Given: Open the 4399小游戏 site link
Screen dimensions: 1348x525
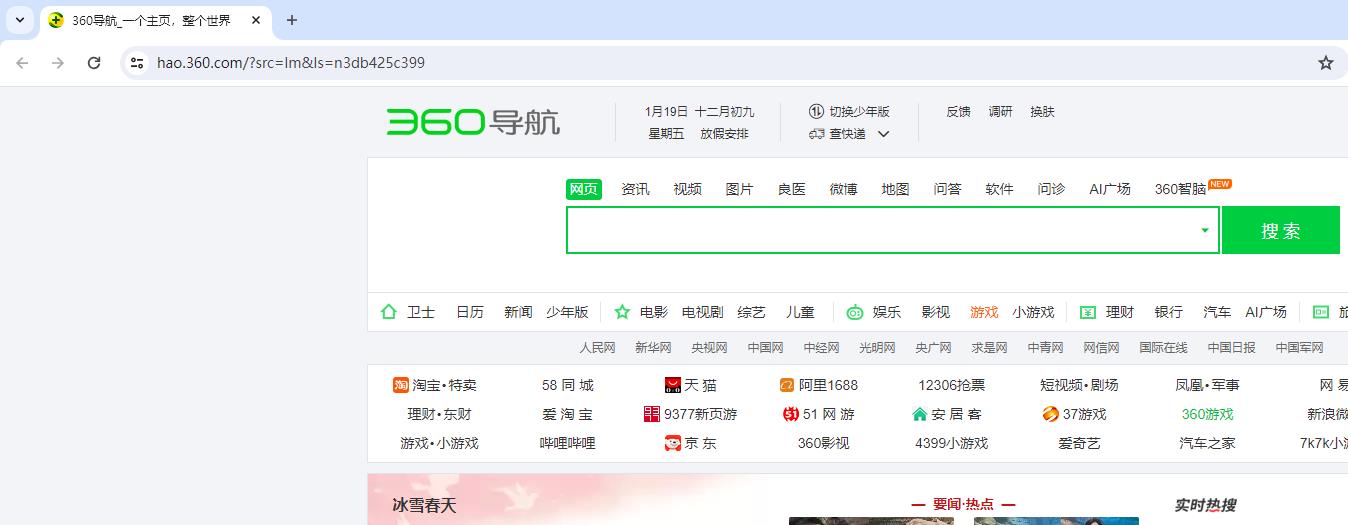Looking at the screenshot, I should pyautogui.click(x=952, y=443).
